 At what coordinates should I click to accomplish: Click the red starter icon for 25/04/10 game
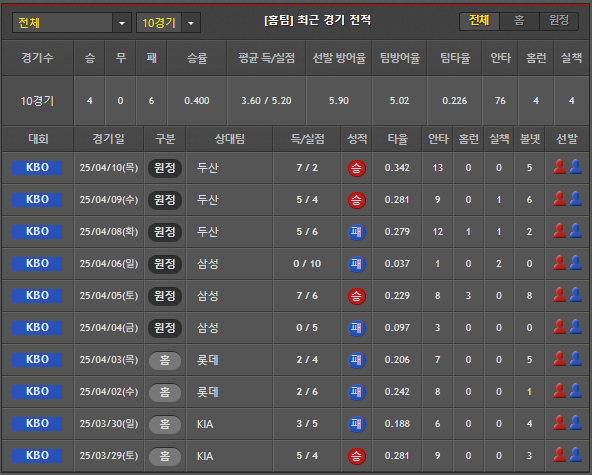559,167
